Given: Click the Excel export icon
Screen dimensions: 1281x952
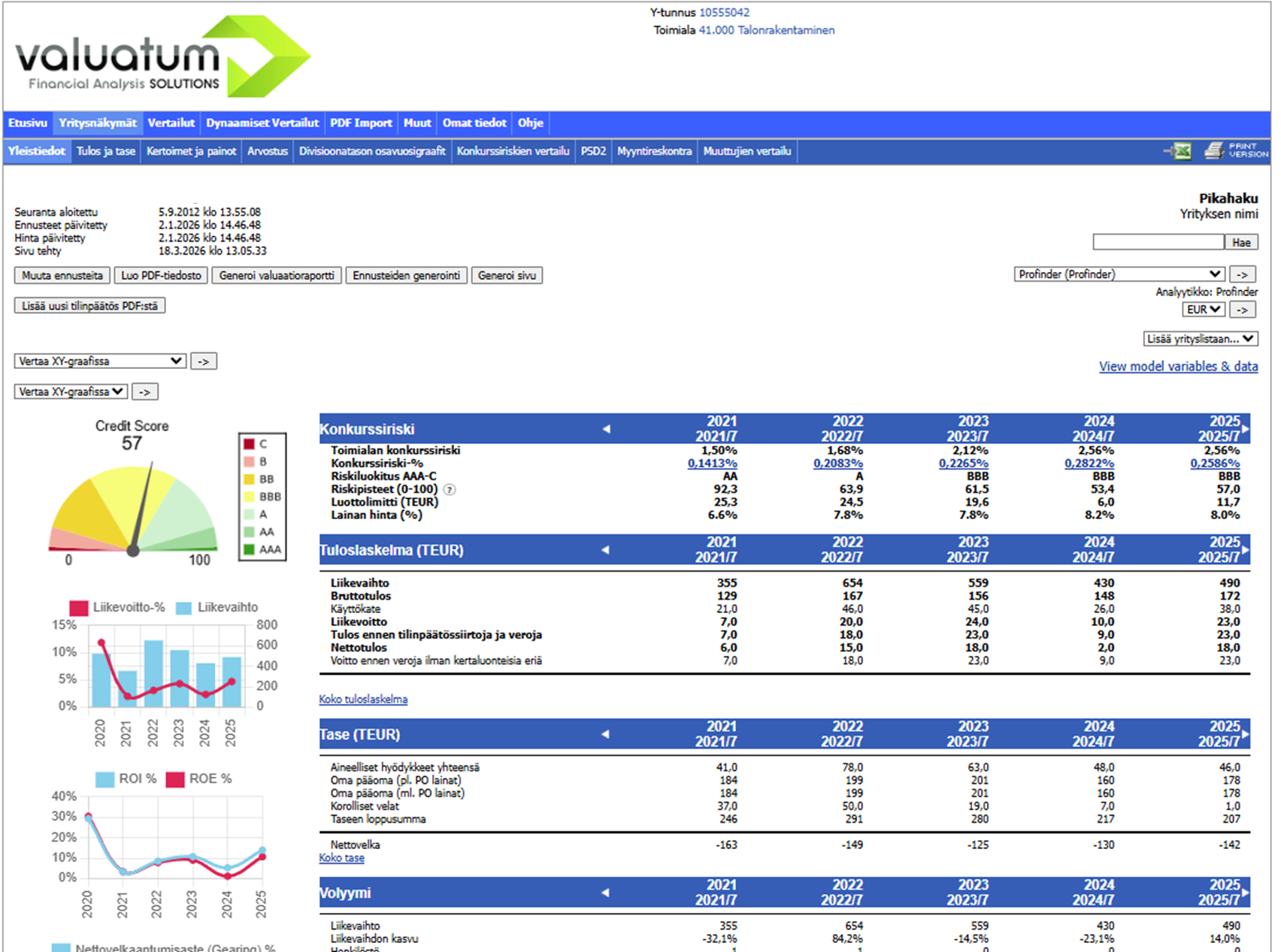Looking at the screenshot, I should click(x=1179, y=151).
